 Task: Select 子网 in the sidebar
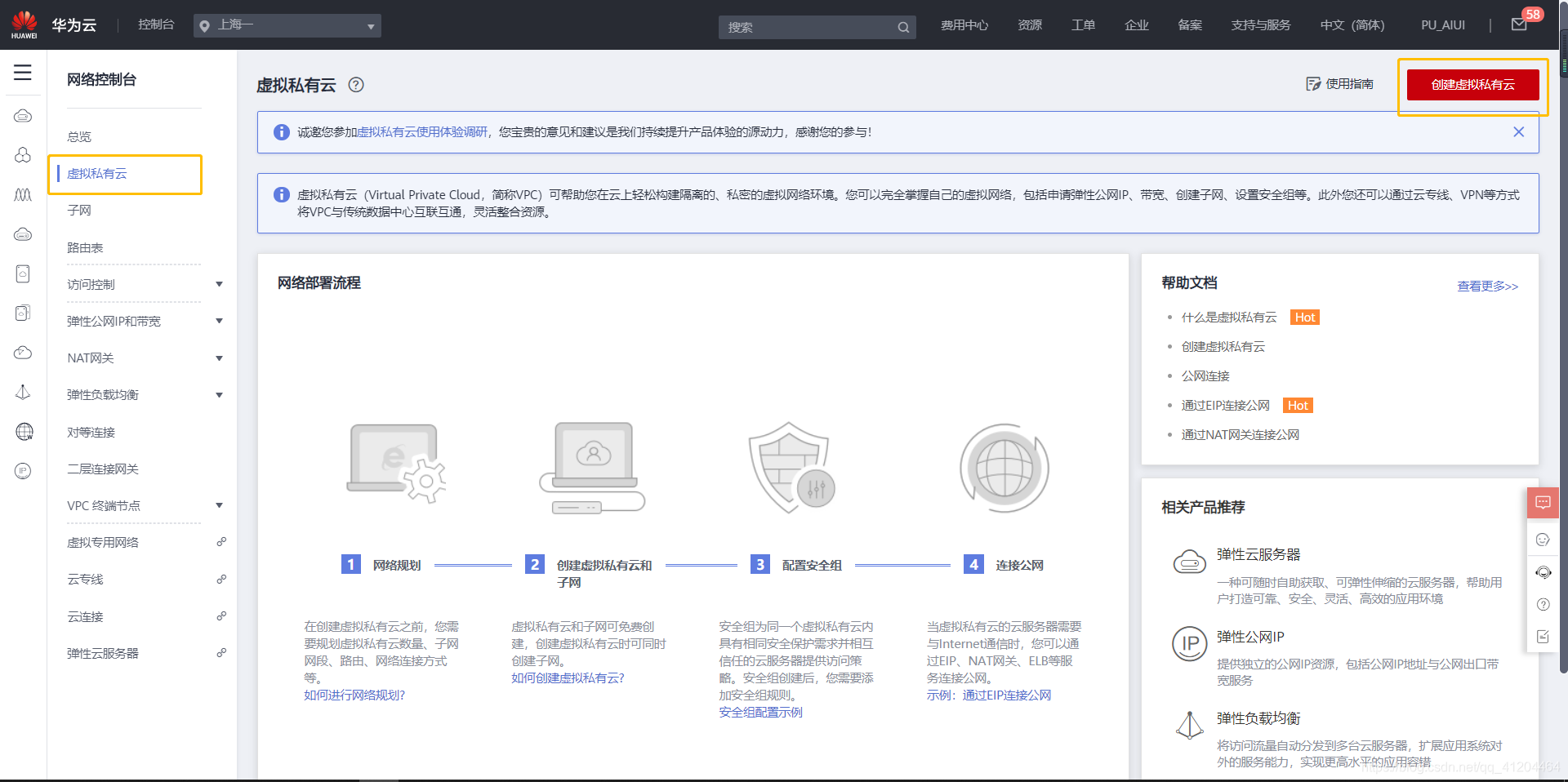click(79, 211)
